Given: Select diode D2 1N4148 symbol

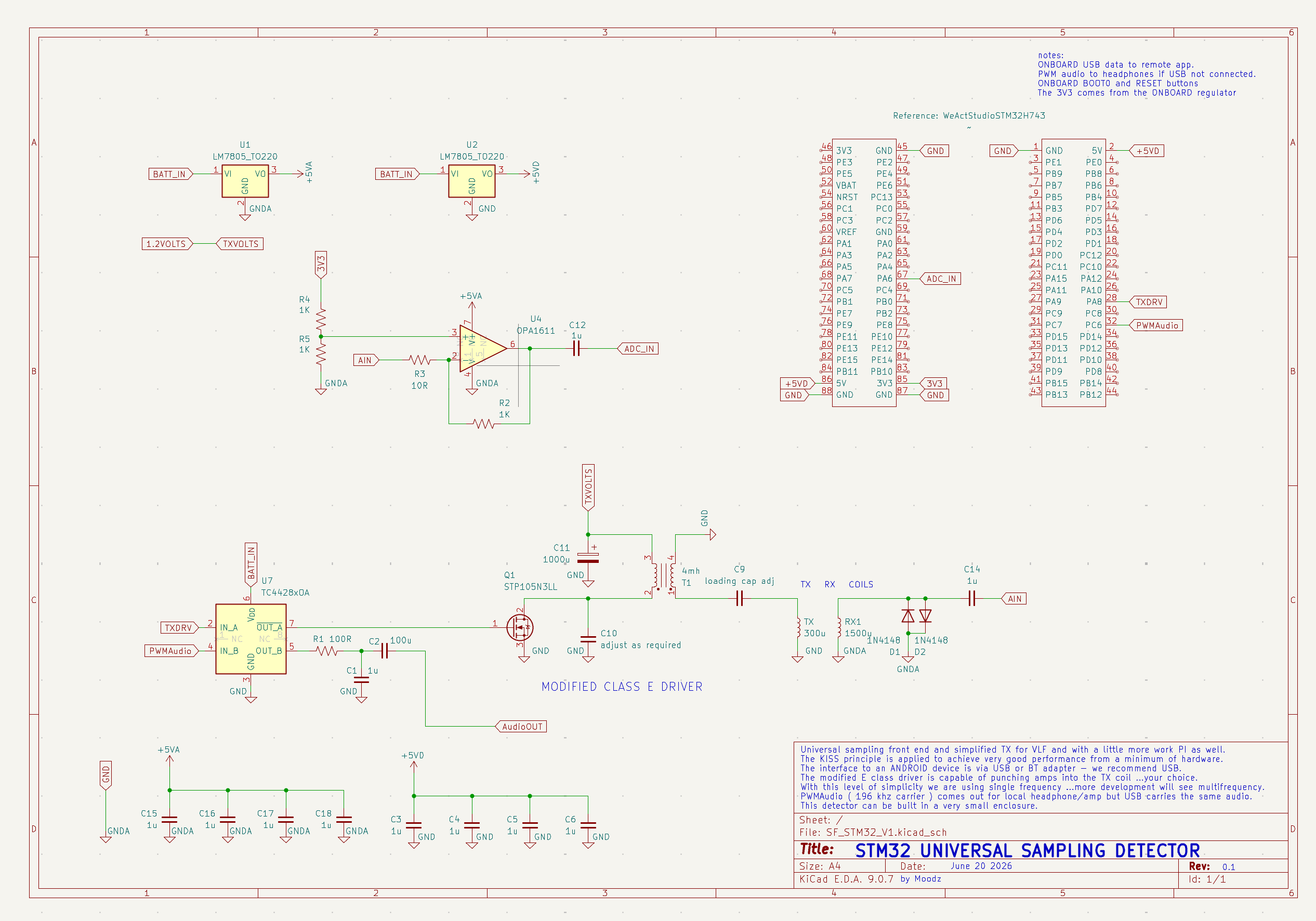Looking at the screenshot, I should [925, 615].
